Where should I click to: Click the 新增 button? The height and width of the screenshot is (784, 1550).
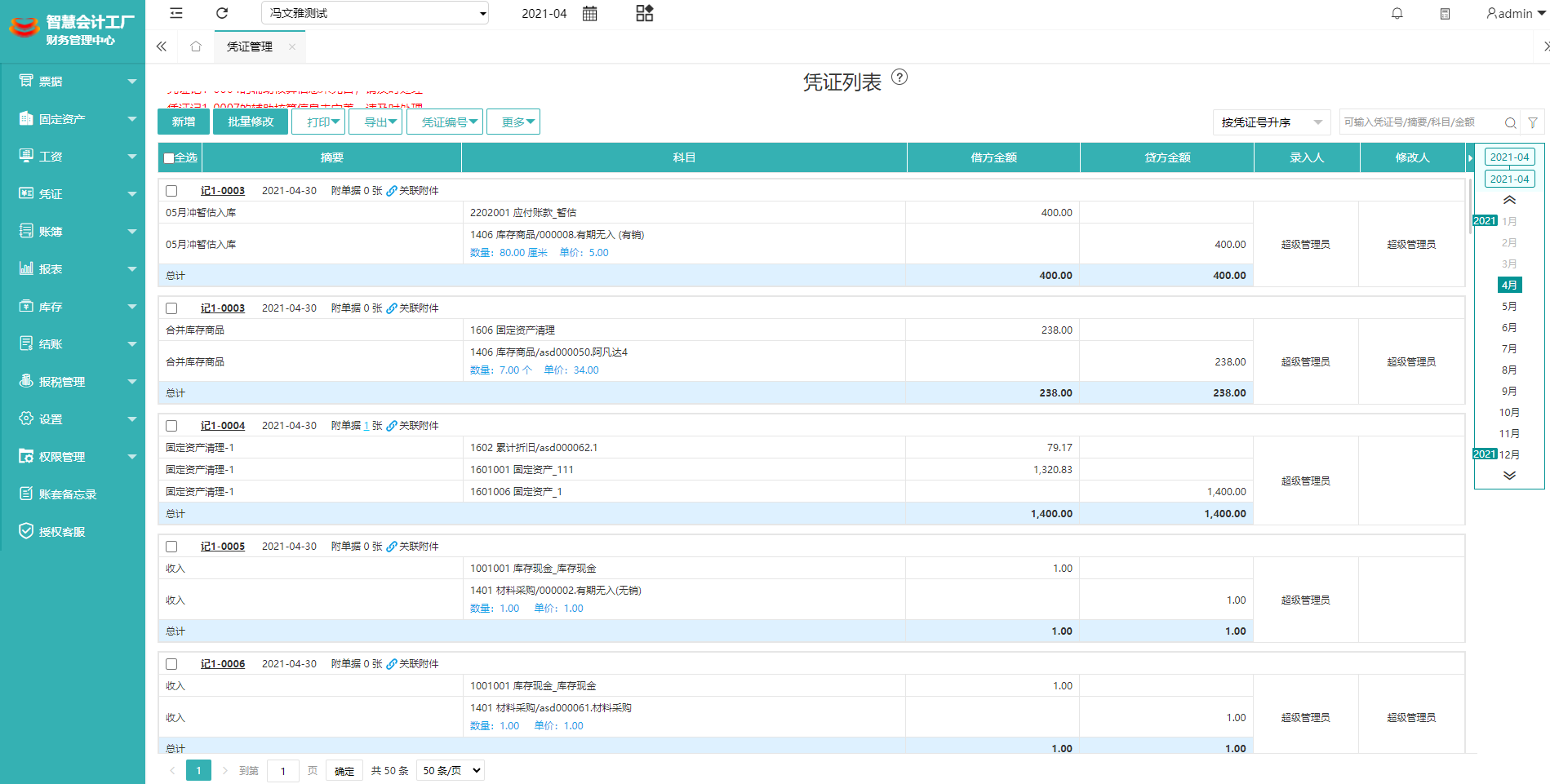pos(184,122)
